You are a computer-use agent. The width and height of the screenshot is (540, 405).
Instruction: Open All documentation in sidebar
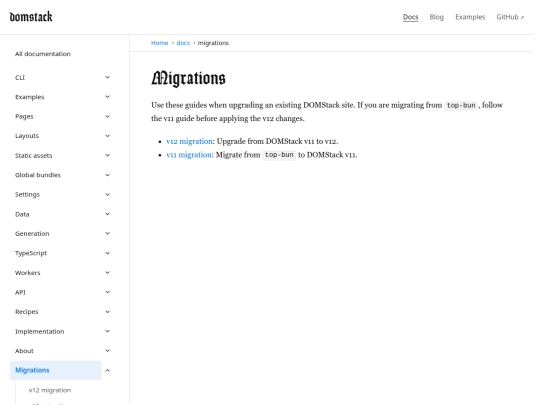pos(43,54)
